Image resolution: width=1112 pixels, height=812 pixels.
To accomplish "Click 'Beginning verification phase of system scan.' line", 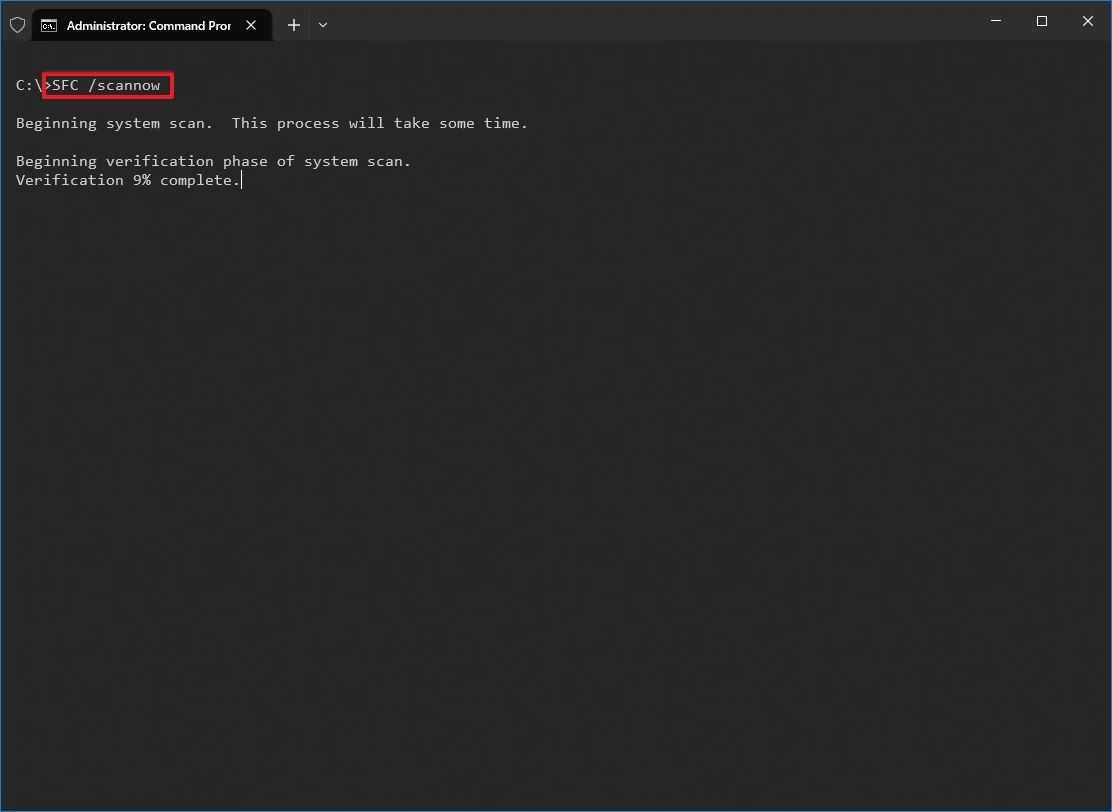I will pyautogui.click(x=213, y=162).
